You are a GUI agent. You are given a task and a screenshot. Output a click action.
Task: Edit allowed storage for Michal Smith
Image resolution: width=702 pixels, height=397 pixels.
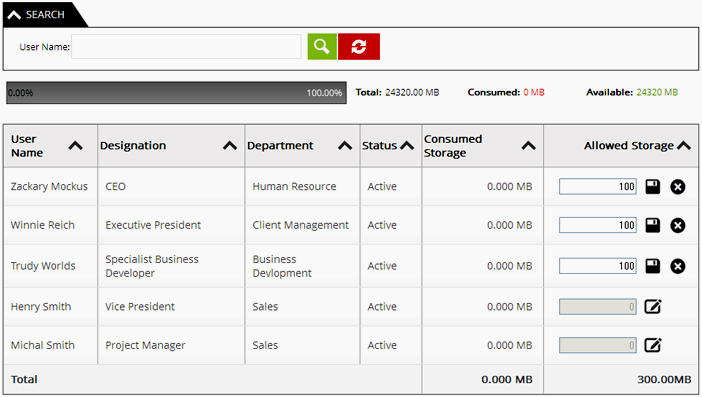tap(653, 345)
